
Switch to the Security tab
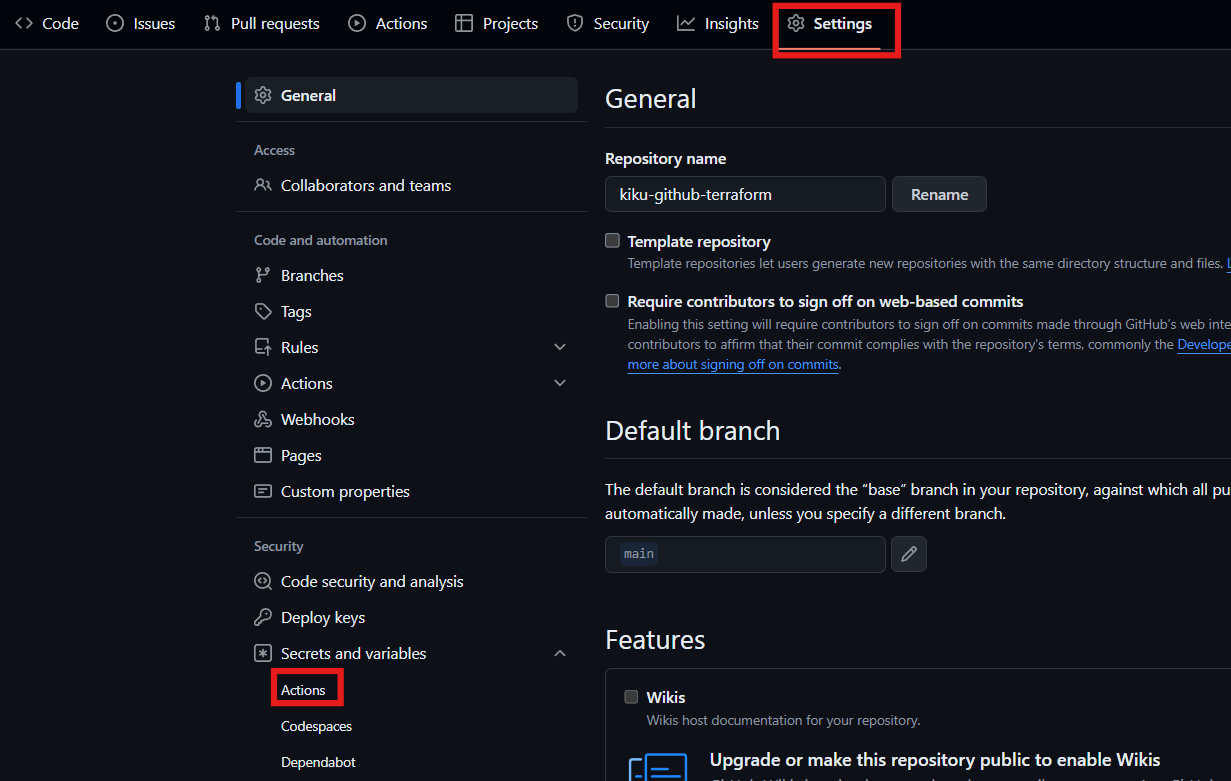pos(608,23)
